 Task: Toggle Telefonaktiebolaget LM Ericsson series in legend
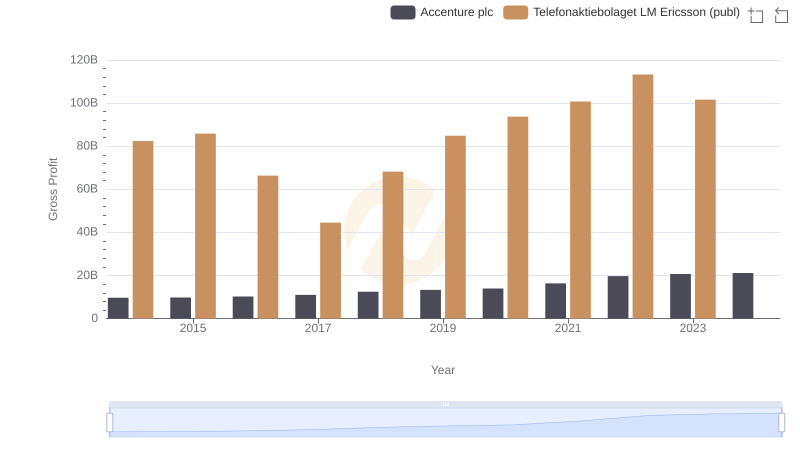point(621,12)
